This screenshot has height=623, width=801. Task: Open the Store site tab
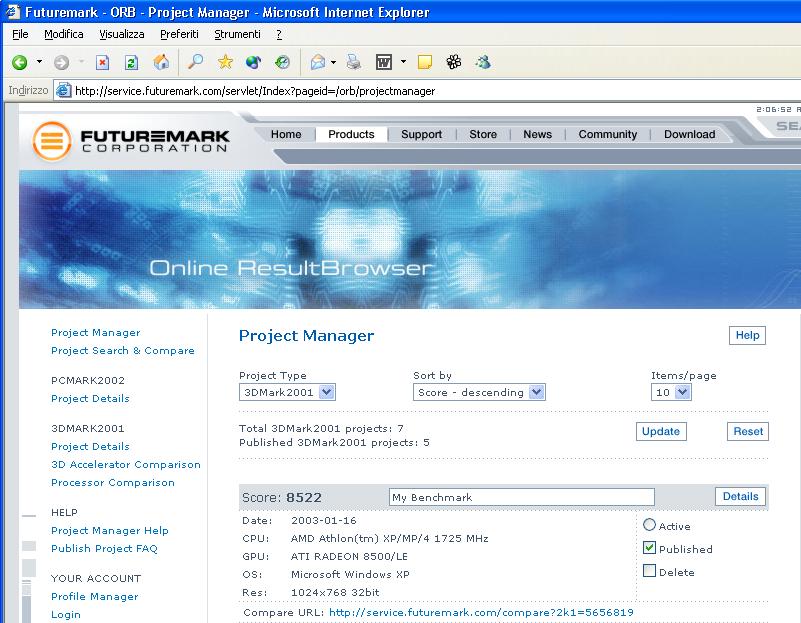pos(483,134)
